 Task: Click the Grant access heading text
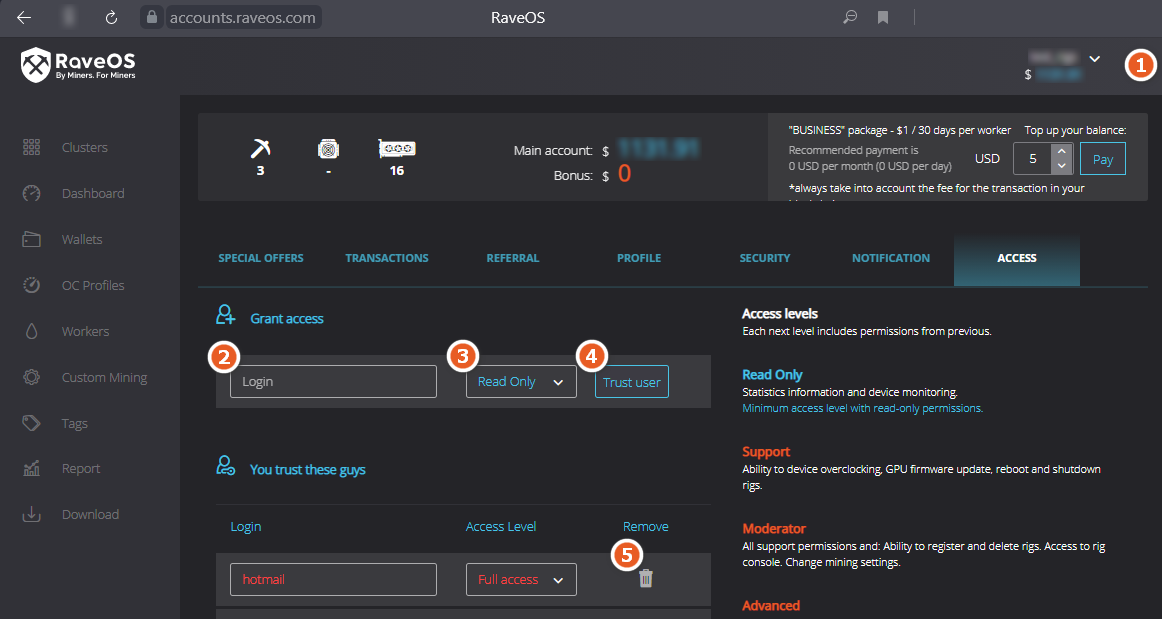coord(287,319)
